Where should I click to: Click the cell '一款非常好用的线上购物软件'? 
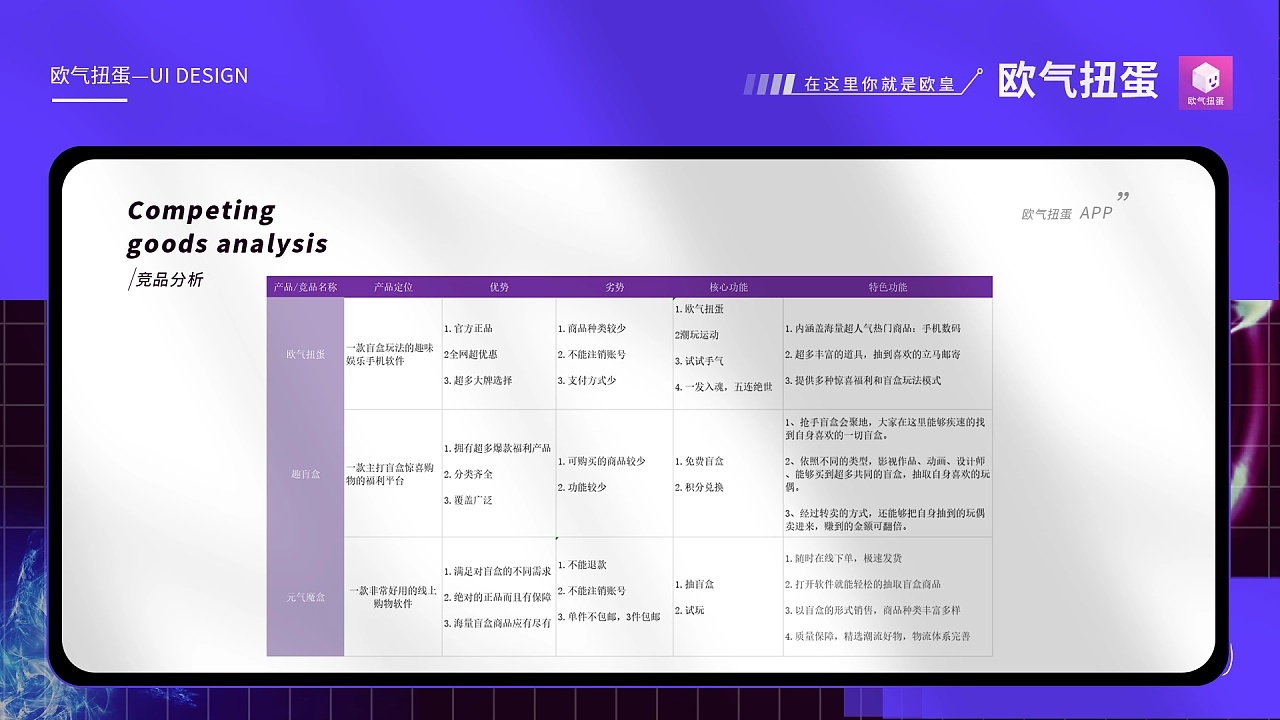393,597
